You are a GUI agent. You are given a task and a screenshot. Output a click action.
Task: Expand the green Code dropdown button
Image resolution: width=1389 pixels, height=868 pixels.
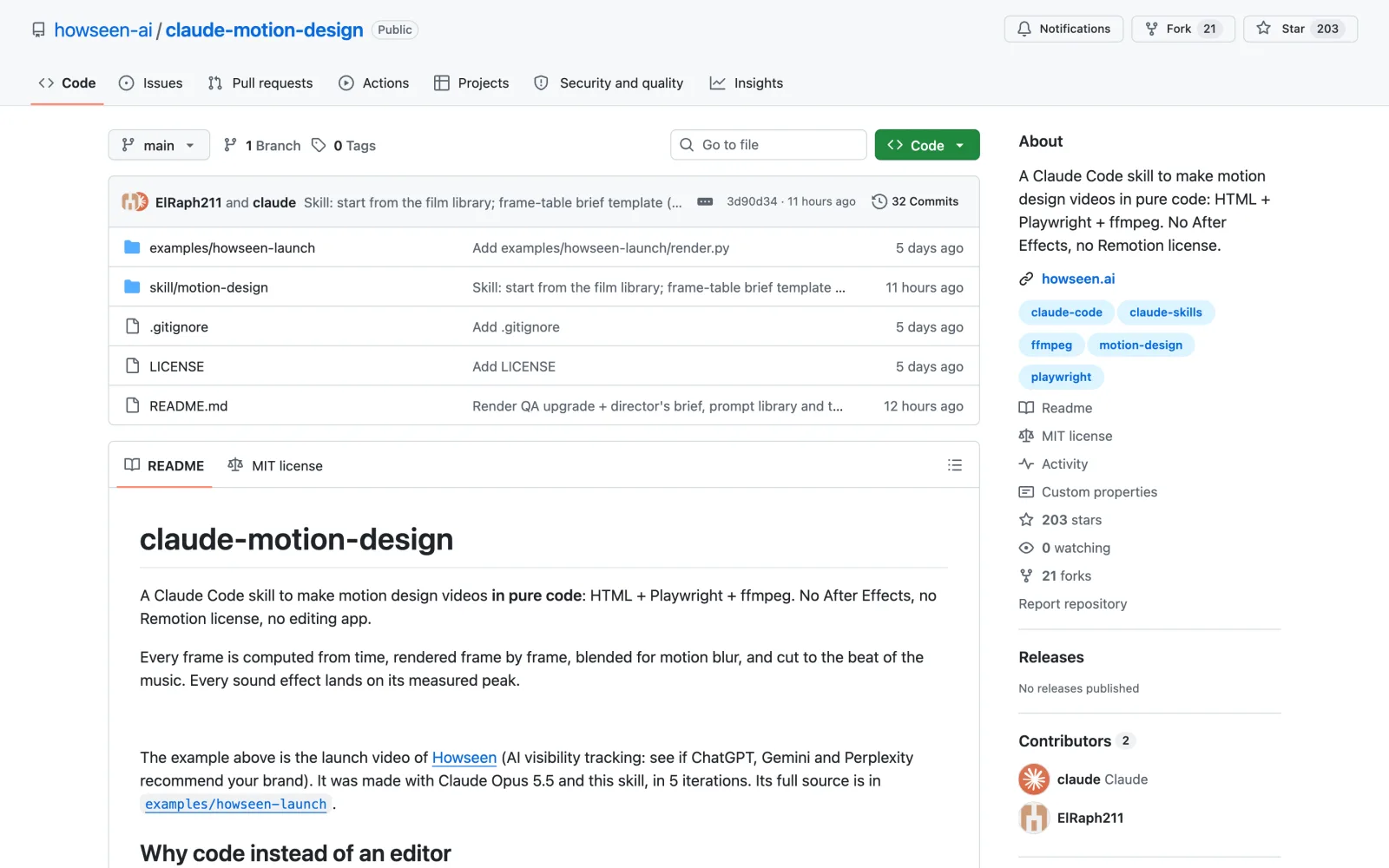point(927,145)
